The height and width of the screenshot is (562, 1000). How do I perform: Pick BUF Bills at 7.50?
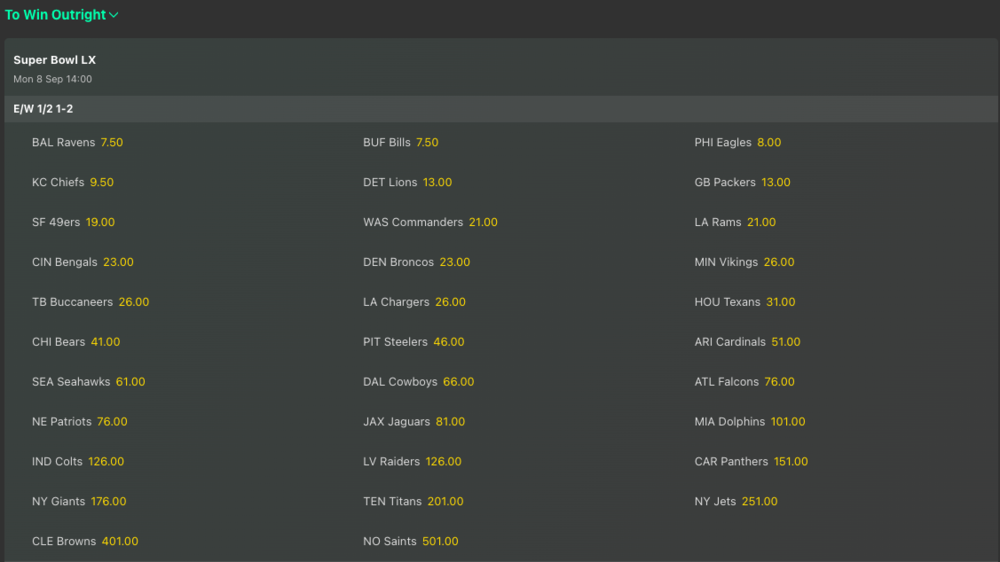[401, 142]
